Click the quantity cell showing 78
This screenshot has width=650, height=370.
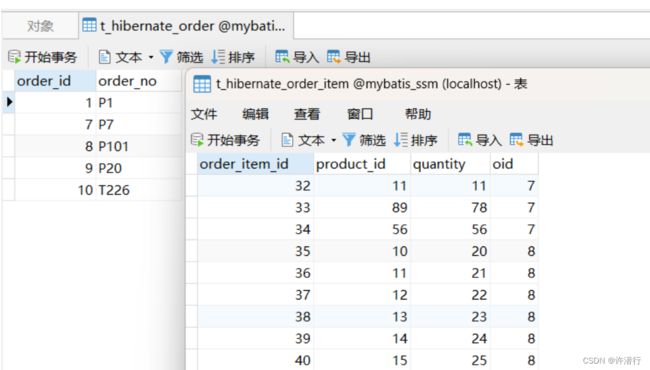click(x=450, y=208)
